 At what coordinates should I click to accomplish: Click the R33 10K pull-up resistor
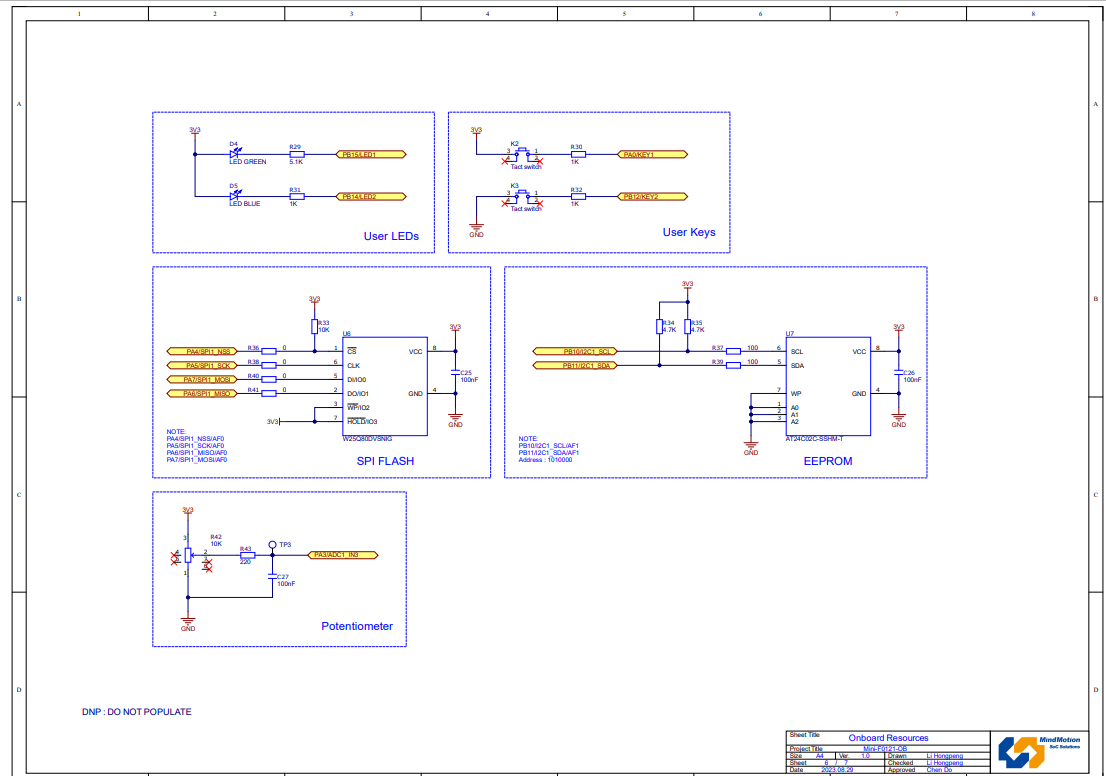point(314,327)
